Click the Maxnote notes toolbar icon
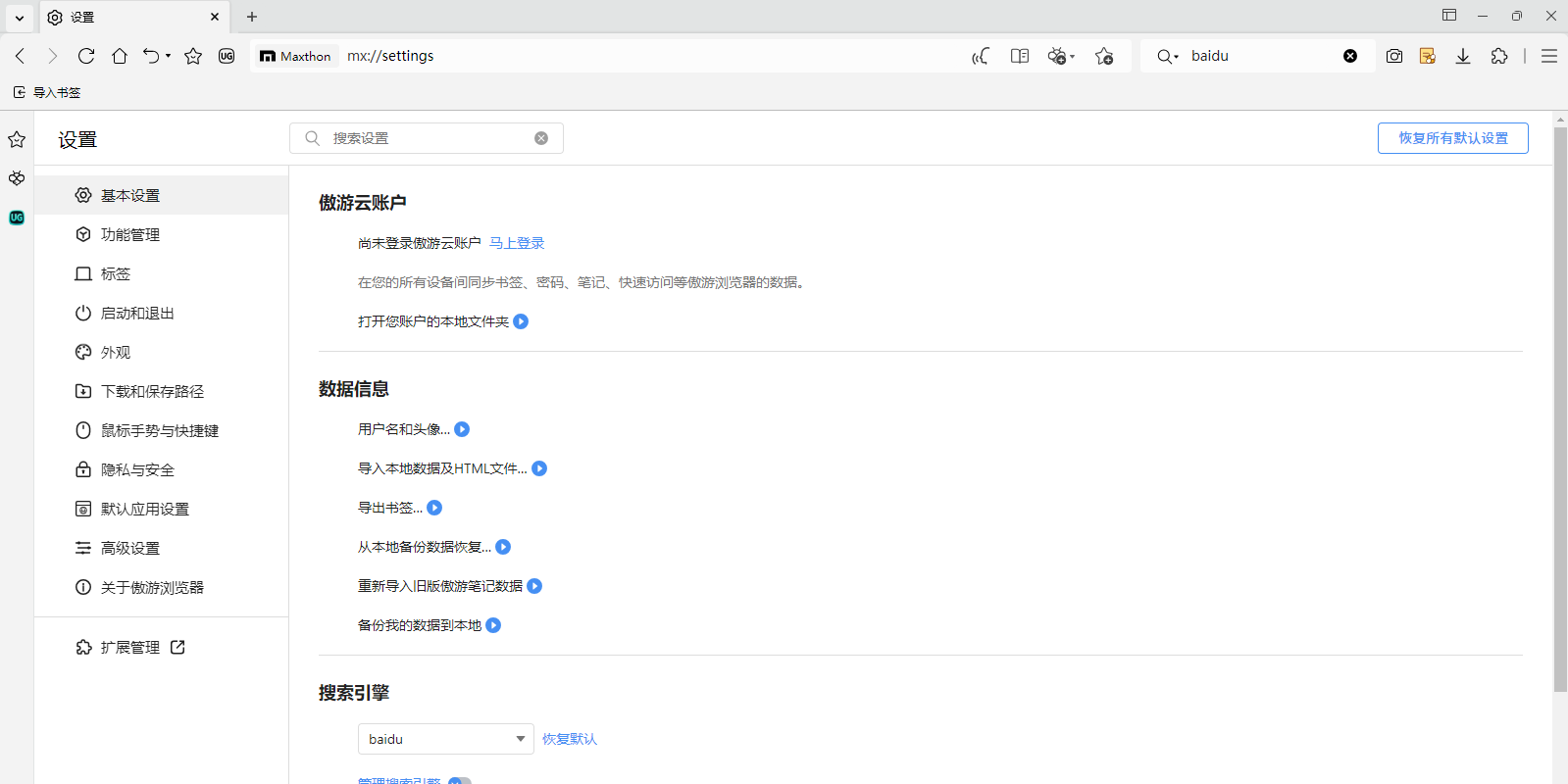 (1428, 56)
